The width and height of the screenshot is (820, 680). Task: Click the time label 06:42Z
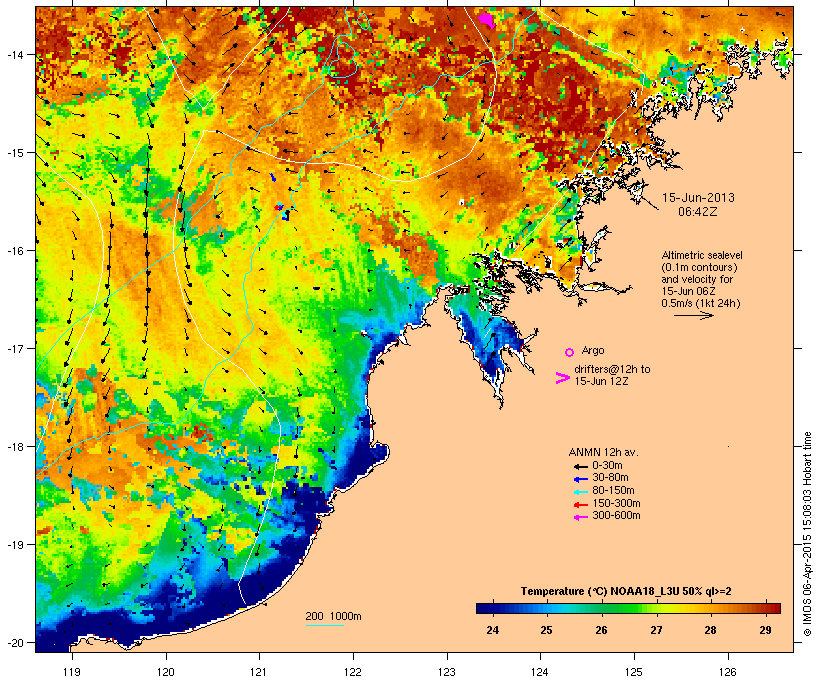pos(698,212)
